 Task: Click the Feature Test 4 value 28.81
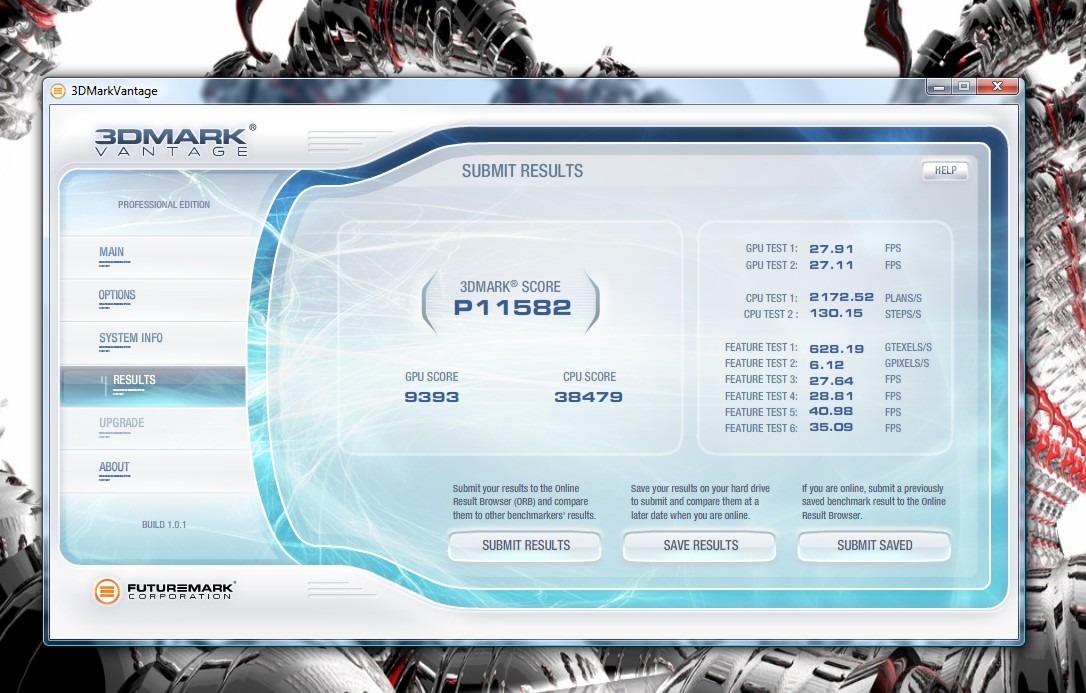click(831, 396)
